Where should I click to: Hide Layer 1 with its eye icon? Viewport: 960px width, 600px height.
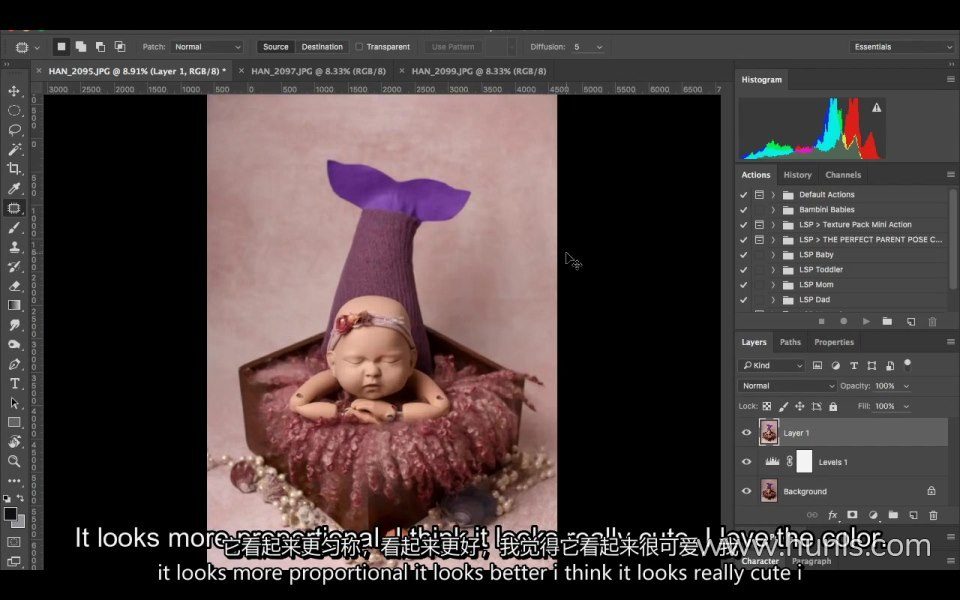click(x=746, y=433)
